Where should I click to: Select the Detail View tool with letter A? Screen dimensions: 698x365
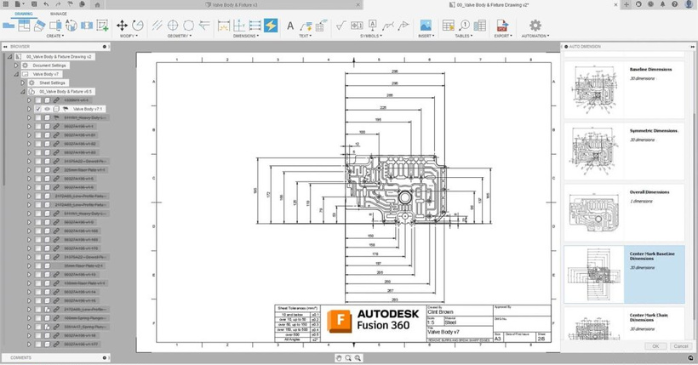coord(71,25)
